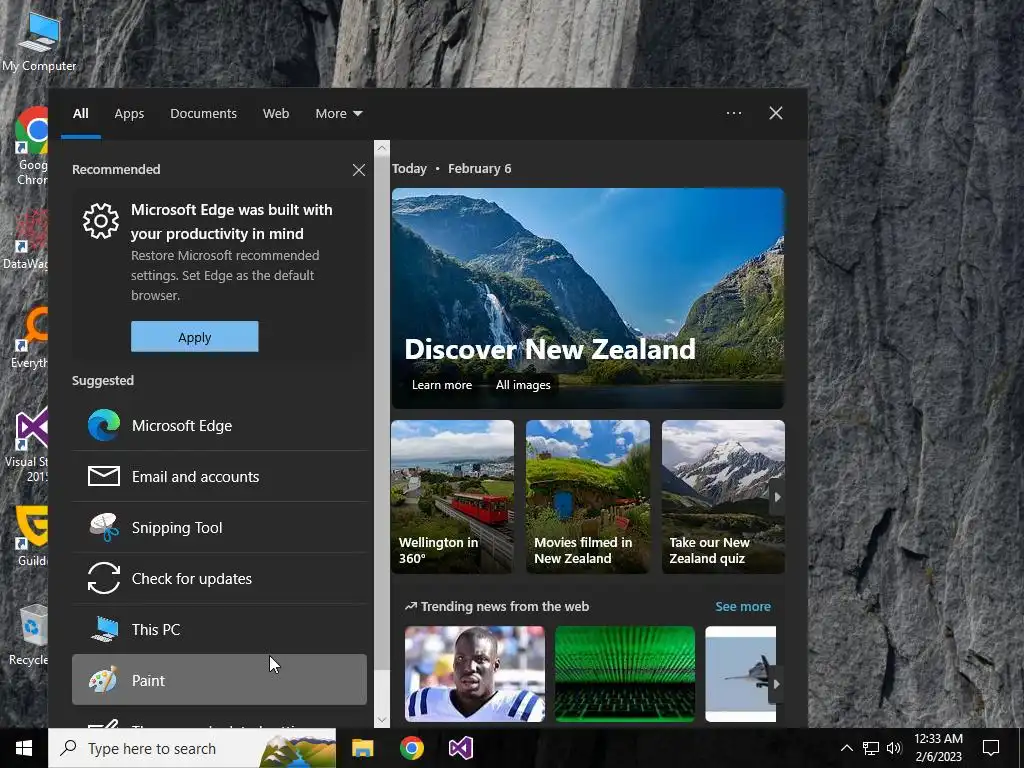Open the notification action center
1024x768 pixels.
(x=991, y=748)
